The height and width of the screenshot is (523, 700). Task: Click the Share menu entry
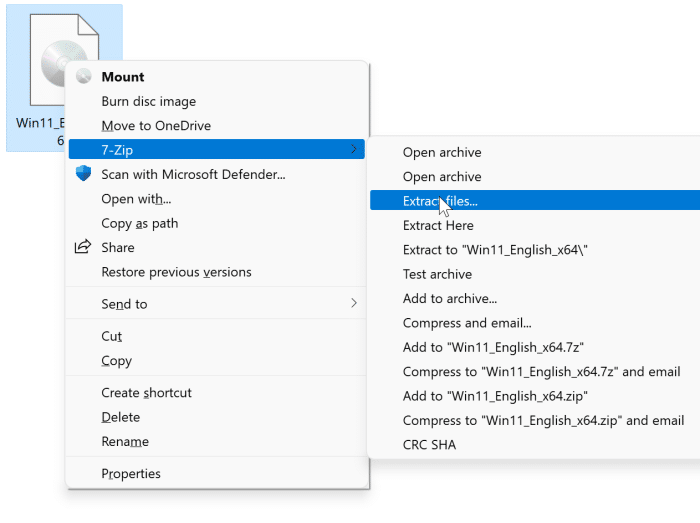tap(217, 248)
